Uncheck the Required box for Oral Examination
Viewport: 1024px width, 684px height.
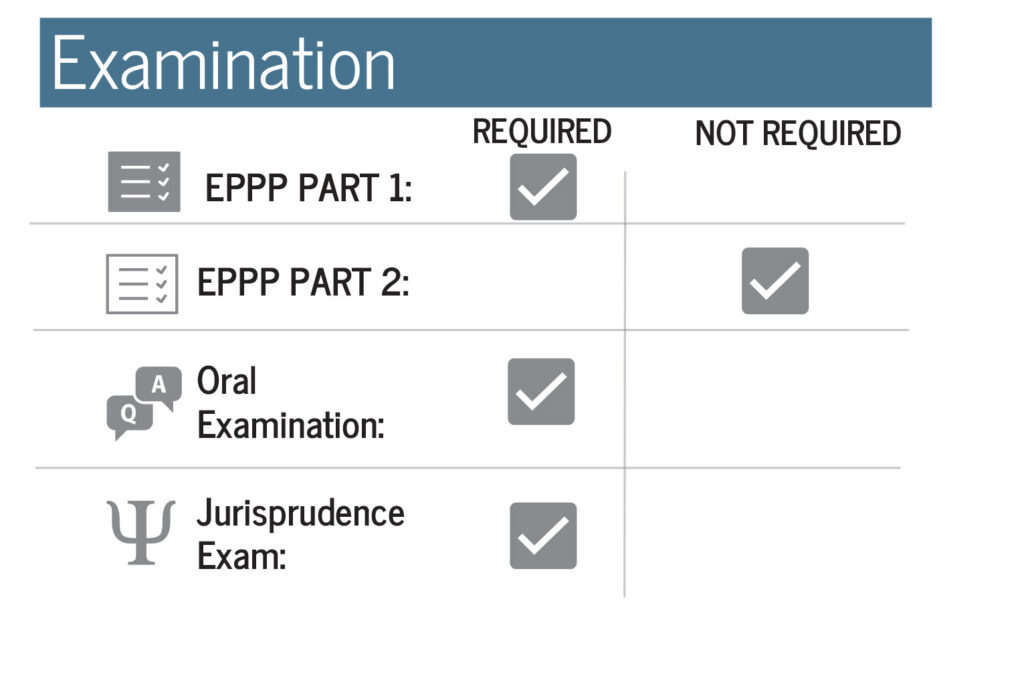(541, 391)
